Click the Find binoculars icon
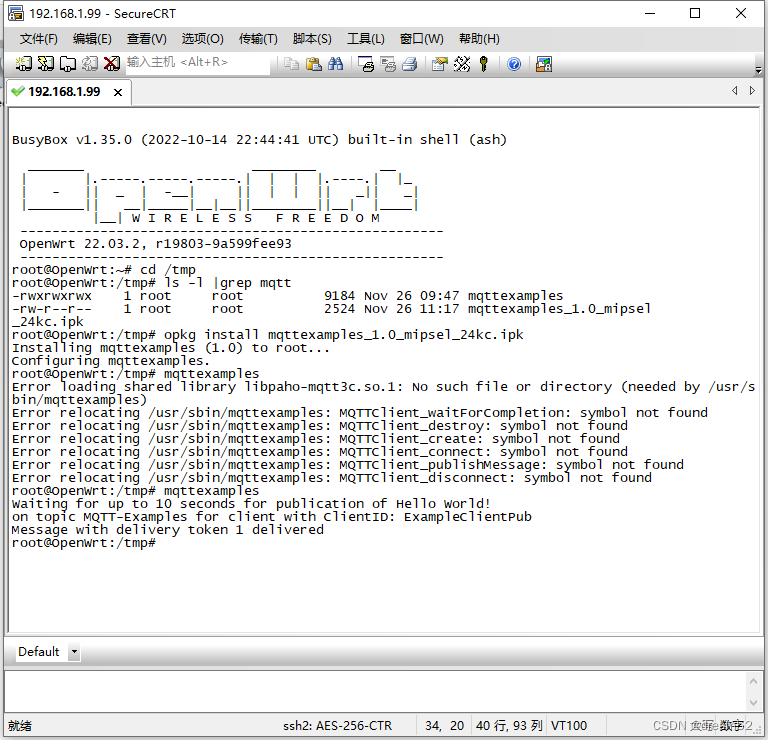 click(336, 64)
